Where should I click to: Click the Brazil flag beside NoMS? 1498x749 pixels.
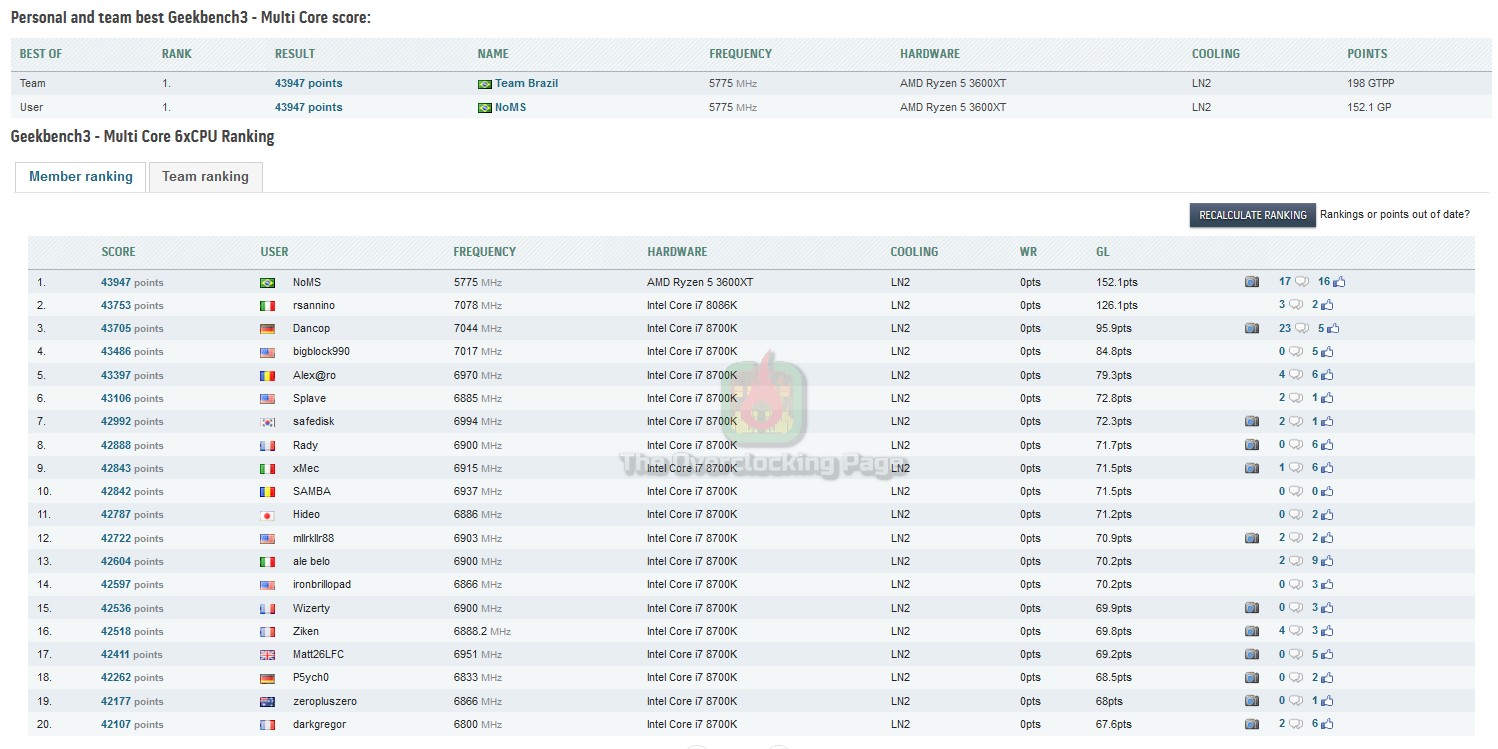(267, 282)
